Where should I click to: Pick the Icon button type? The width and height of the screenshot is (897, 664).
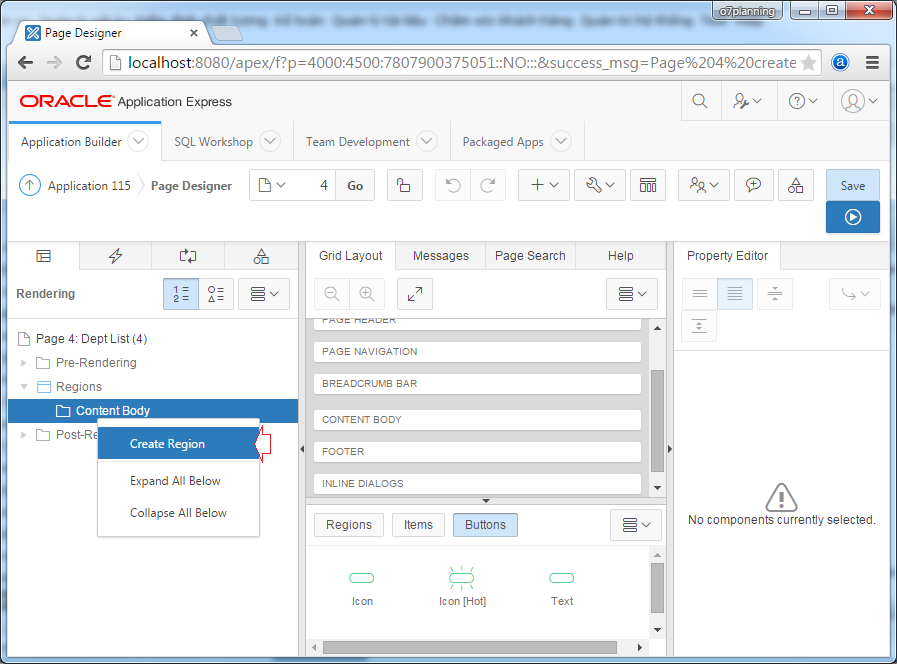pos(362,588)
